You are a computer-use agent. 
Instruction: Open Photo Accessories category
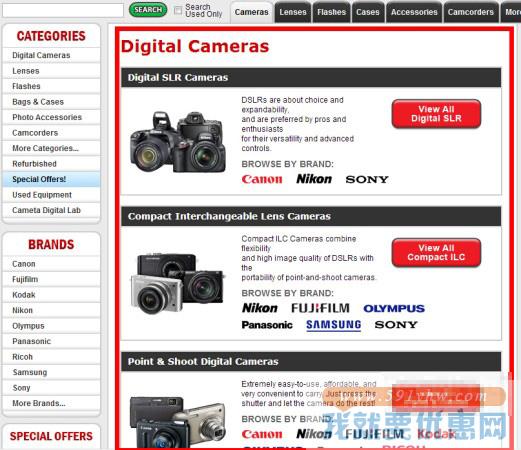[51, 117]
